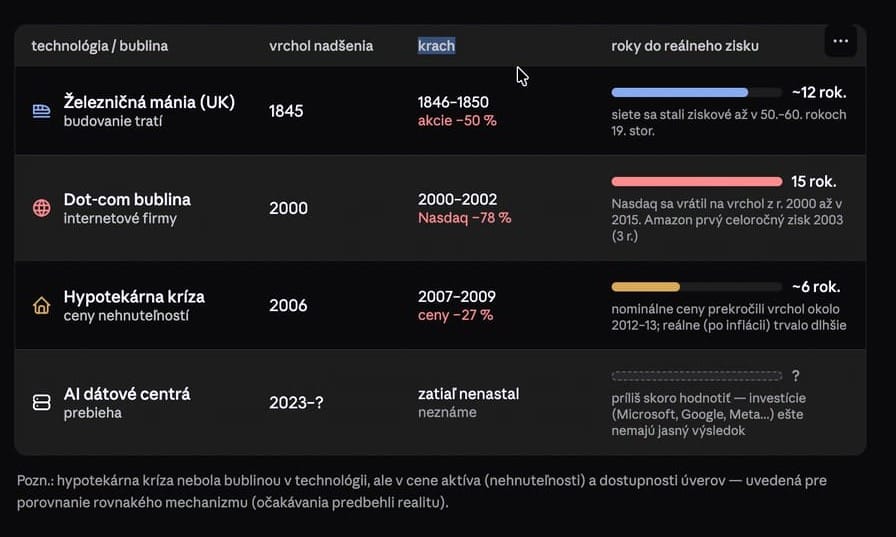Click the Pozn. footnote paragraph
Image resolution: width=896 pixels, height=537 pixels.
422,491
